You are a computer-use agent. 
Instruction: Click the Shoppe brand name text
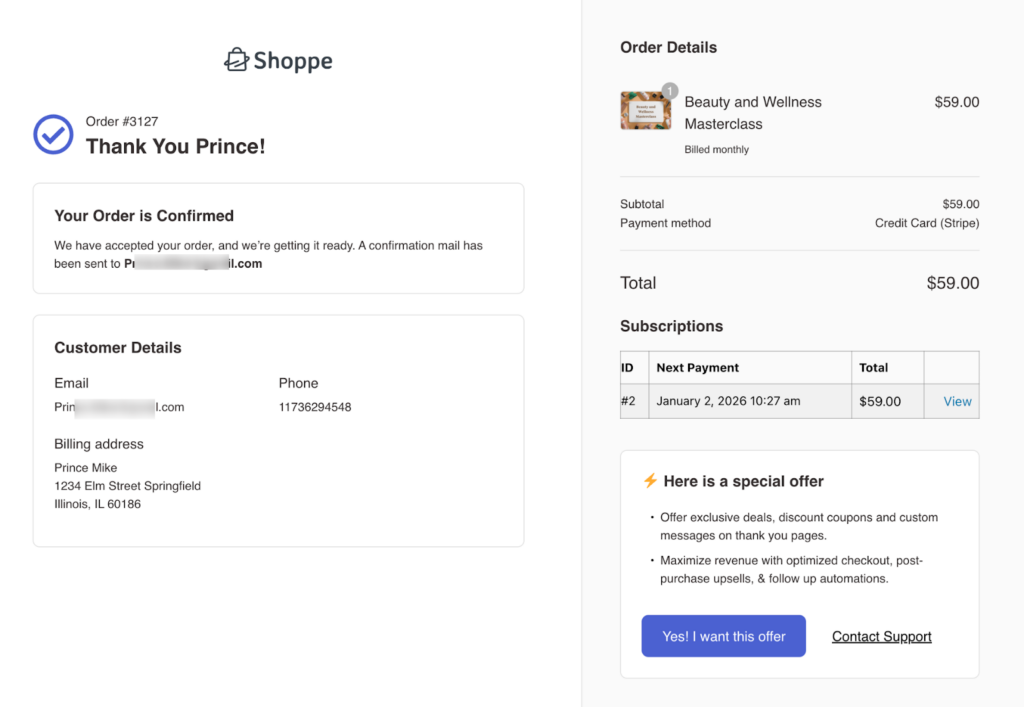point(292,61)
